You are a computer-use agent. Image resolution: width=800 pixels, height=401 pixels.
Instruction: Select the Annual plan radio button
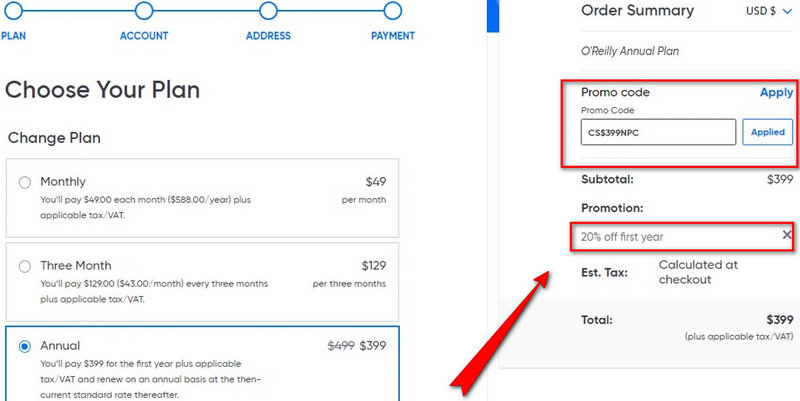point(25,346)
